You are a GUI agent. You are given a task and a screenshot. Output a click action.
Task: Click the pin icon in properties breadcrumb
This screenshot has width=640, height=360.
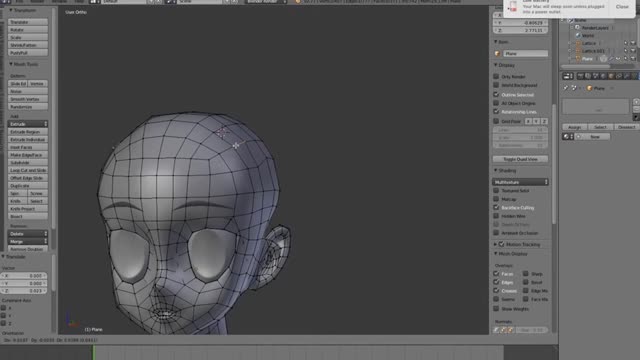[x=566, y=88]
